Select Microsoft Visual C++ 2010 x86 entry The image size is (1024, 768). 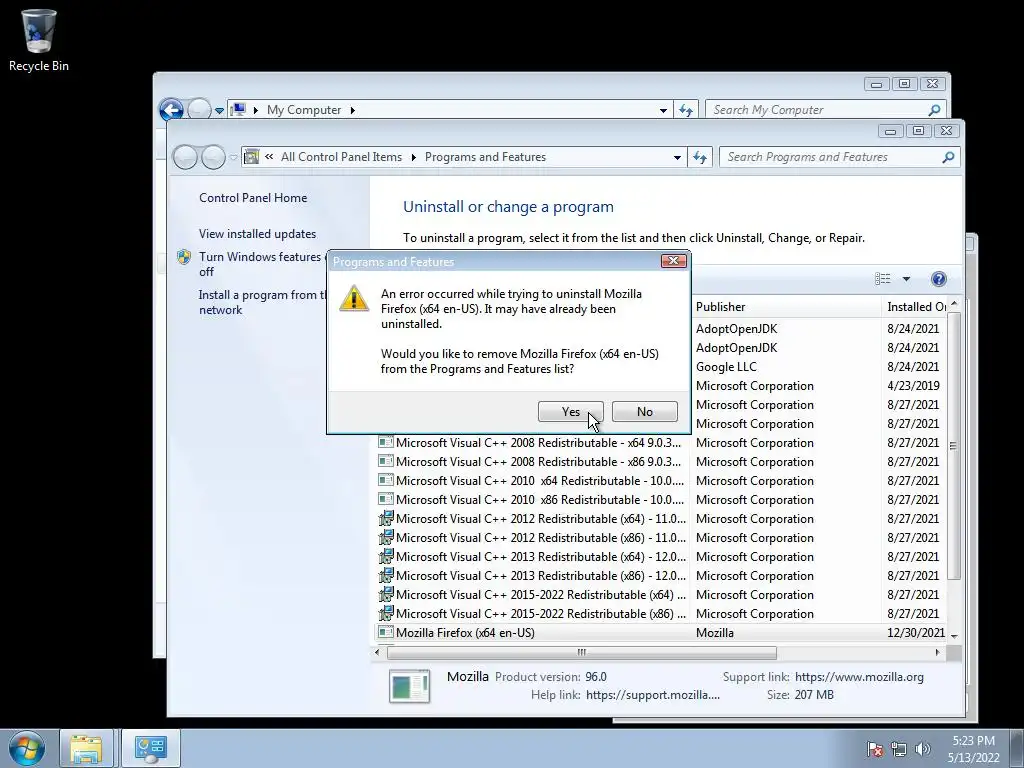click(x=662, y=500)
